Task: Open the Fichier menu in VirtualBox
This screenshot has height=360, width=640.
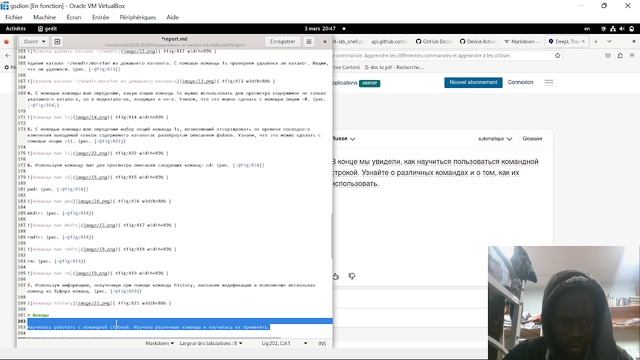Action: click(14, 17)
